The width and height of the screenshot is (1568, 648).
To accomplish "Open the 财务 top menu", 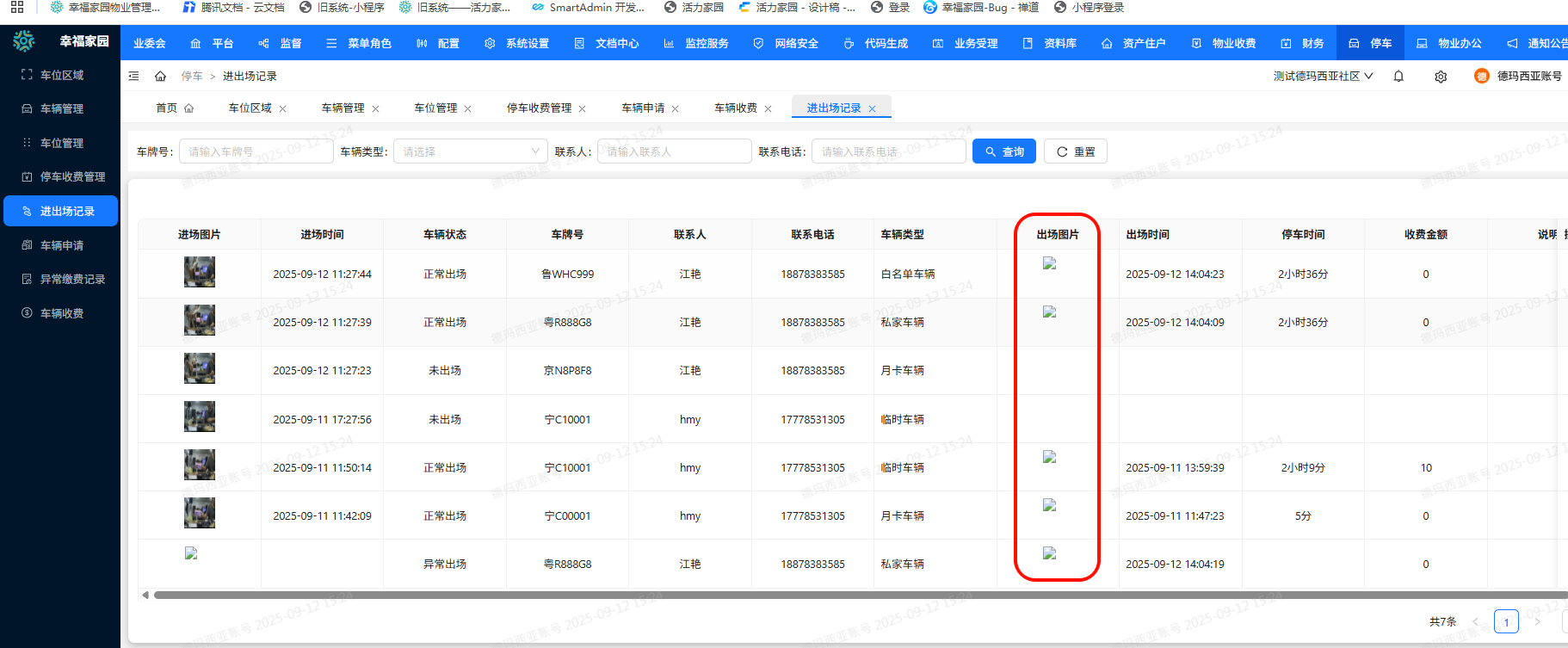I will point(1302,43).
